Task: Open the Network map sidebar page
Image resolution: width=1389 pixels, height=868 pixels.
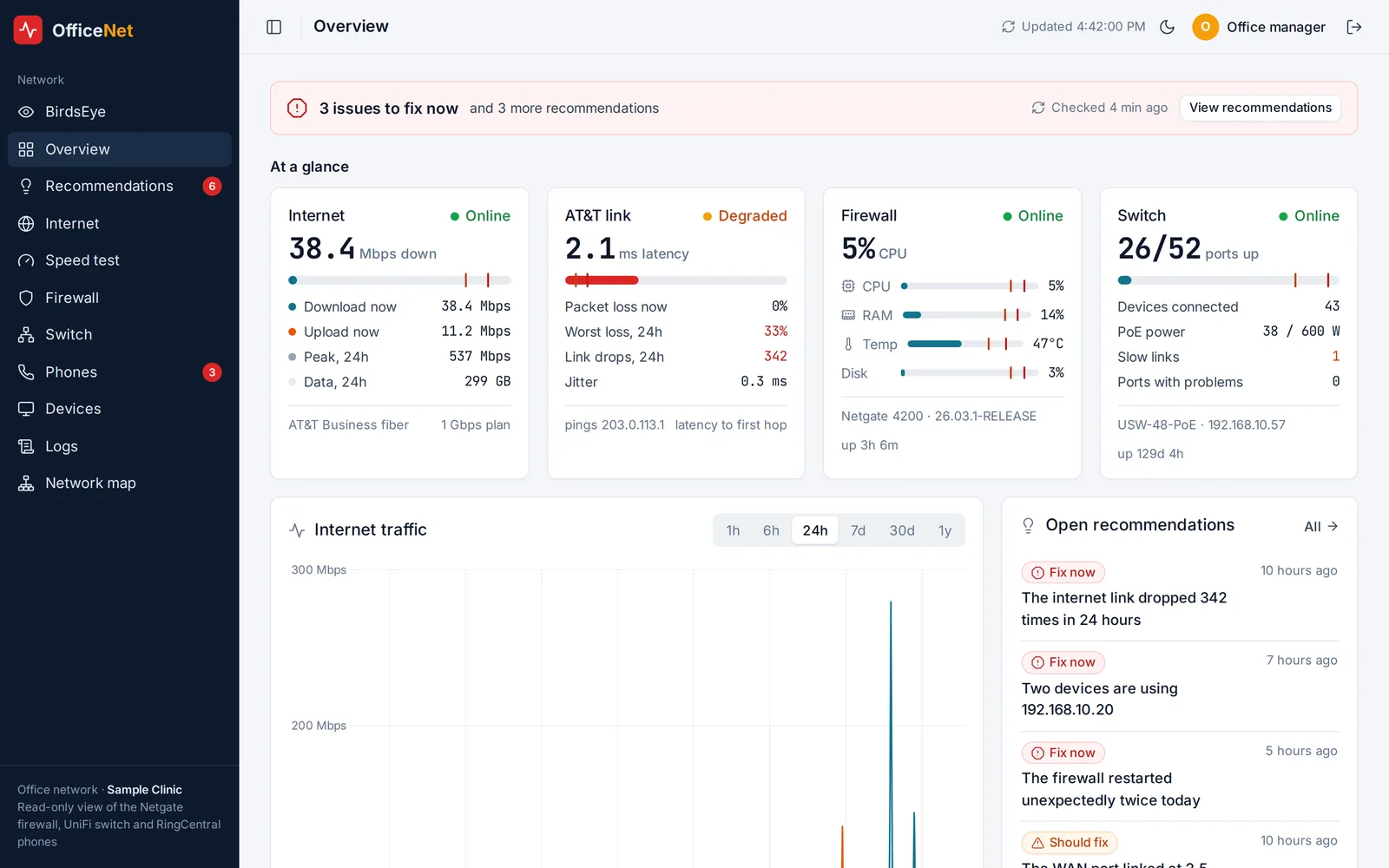Action: (x=120, y=483)
